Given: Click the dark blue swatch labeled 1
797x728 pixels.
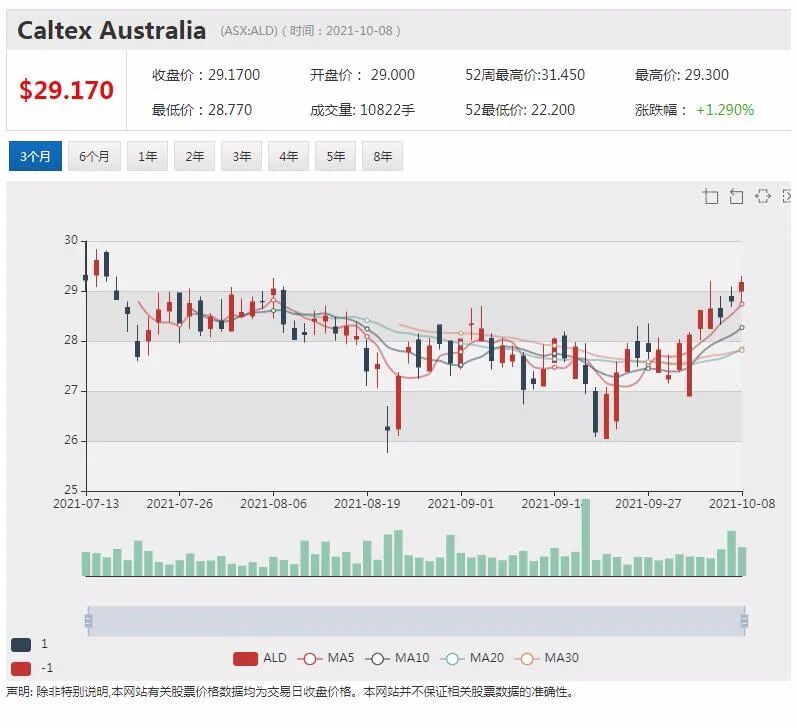Looking at the screenshot, I should [21, 645].
